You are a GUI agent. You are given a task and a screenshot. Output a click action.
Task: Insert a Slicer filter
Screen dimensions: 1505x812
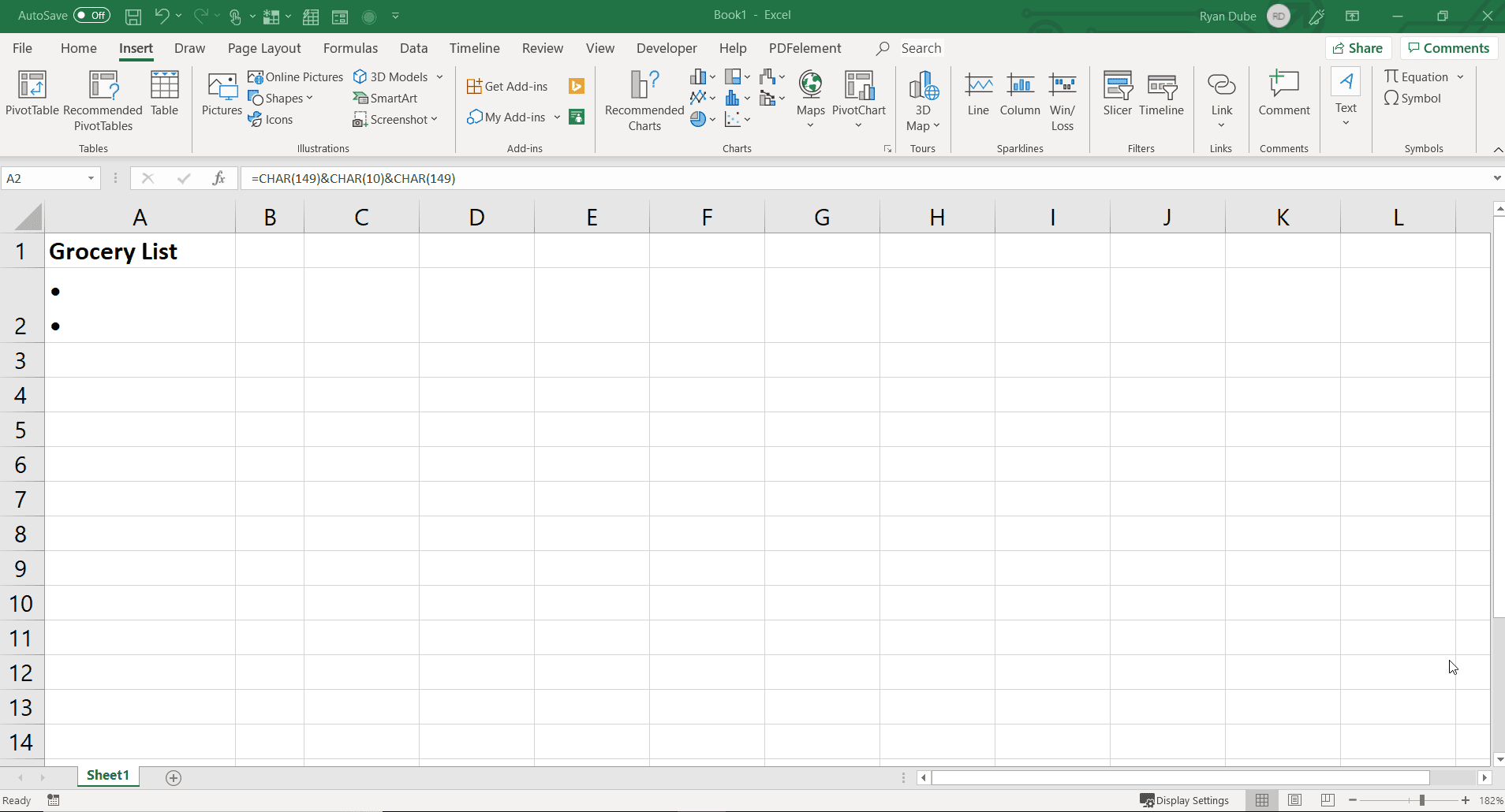(x=1118, y=93)
